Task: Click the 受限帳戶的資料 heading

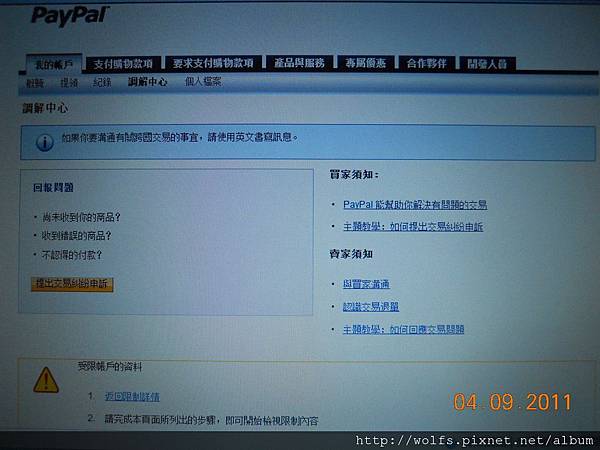Action: [110, 367]
